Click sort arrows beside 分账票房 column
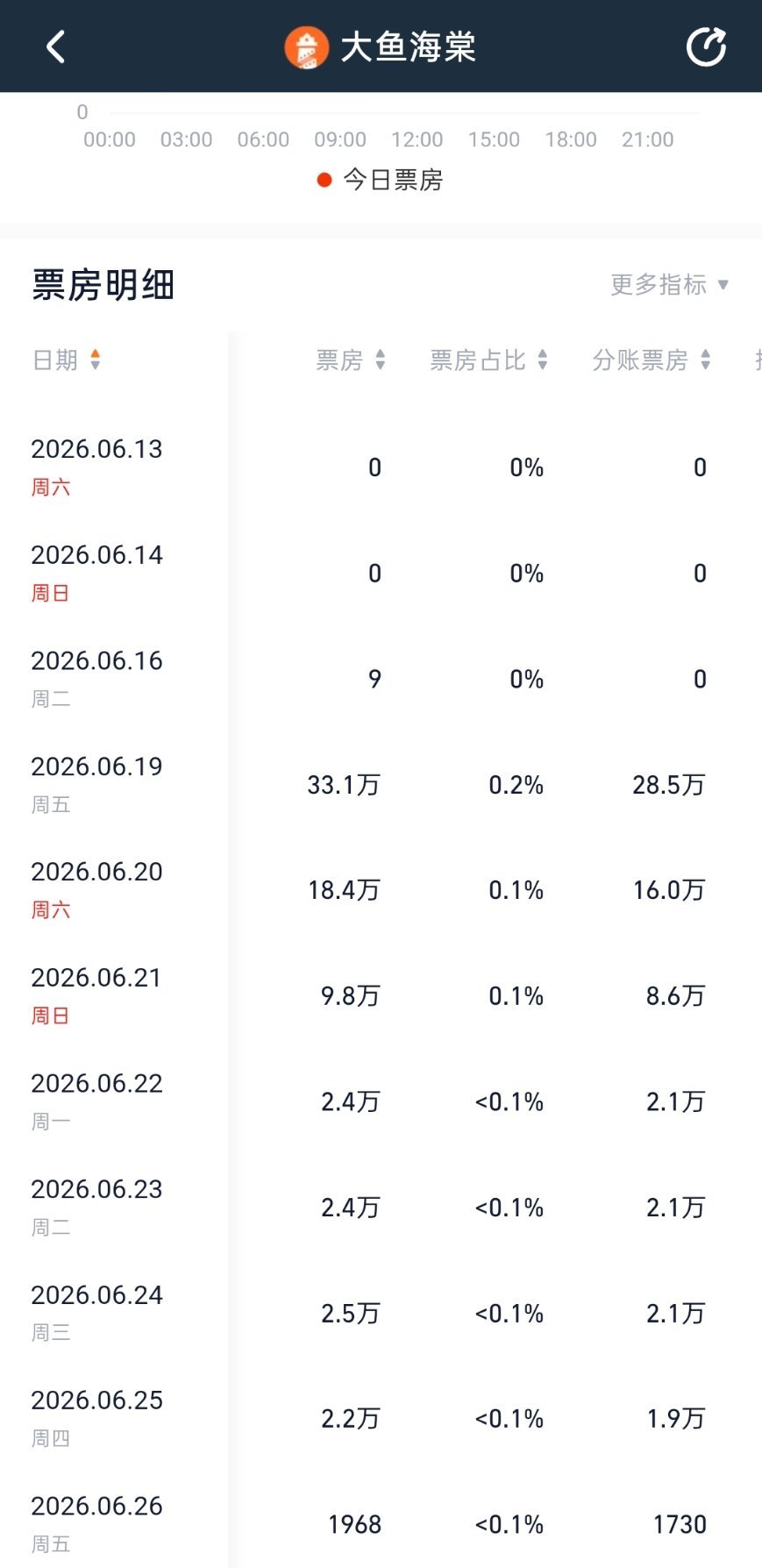This screenshot has height=1568, width=762. tap(706, 360)
